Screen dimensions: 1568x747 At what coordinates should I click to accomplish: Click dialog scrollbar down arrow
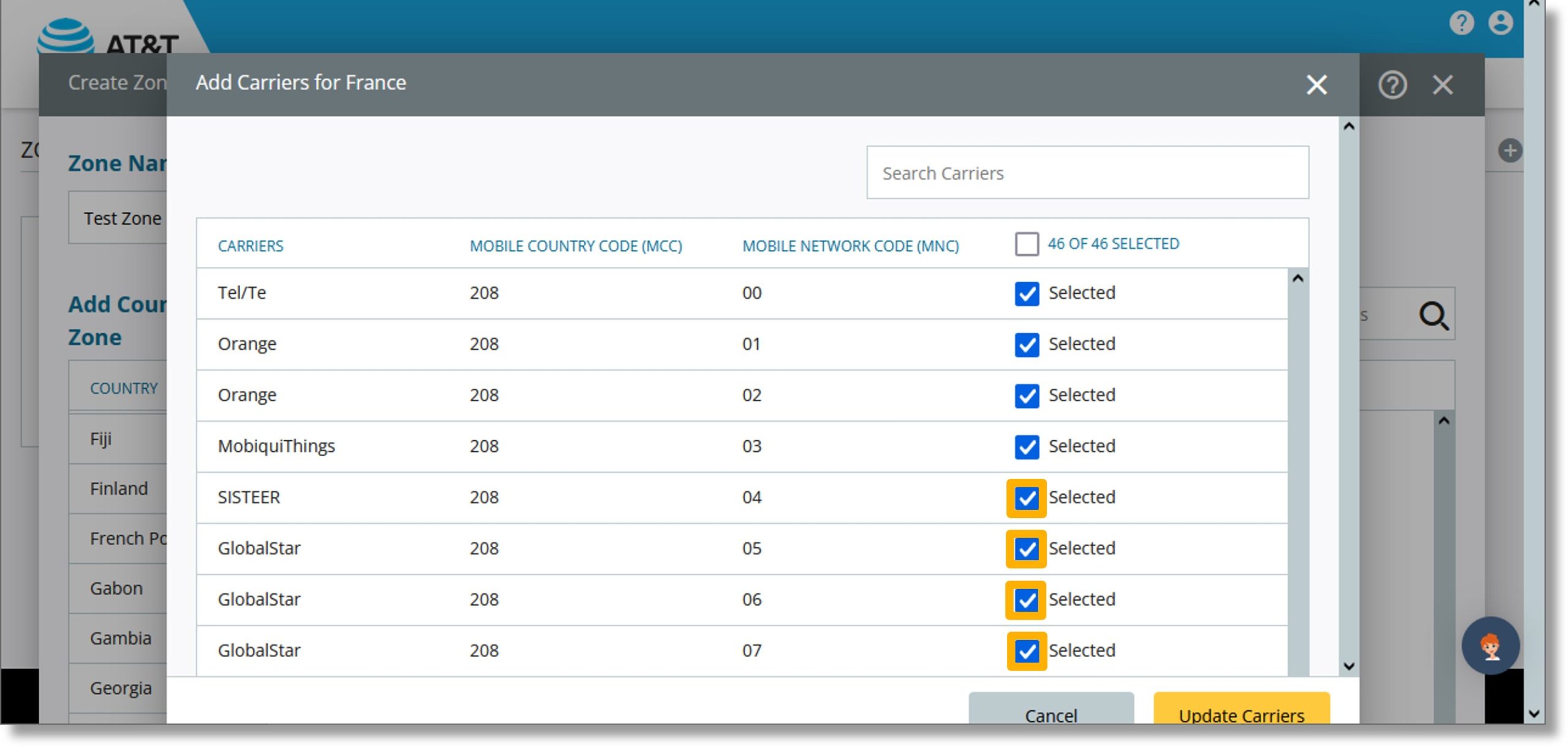click(x=1348, y=666)
